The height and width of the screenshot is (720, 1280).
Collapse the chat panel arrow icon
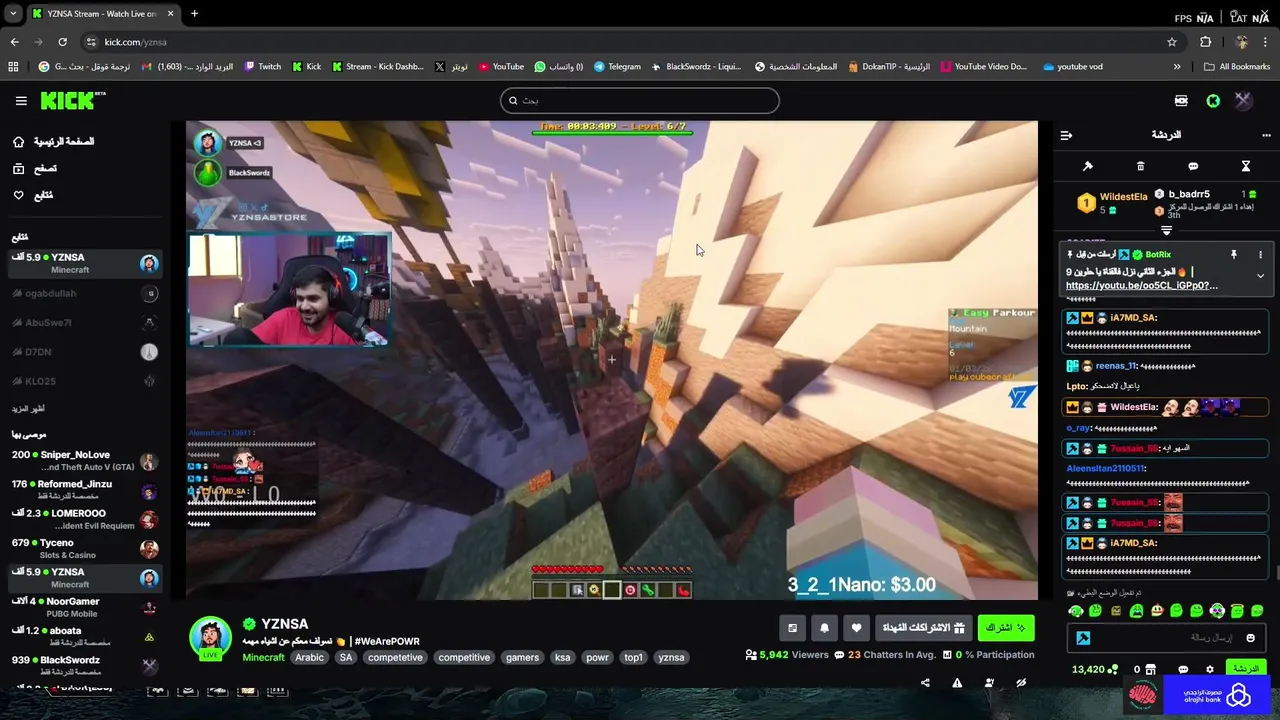pyautogui.click(x=1066, y=135)
